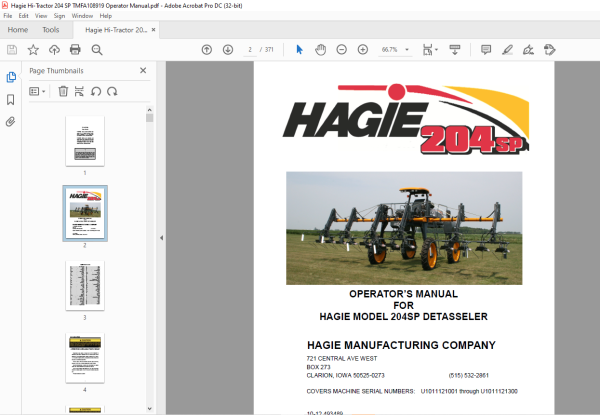The height and width of the screenshot is (415, 600).
Task: Open the File menu
Action: pos(8,16)
